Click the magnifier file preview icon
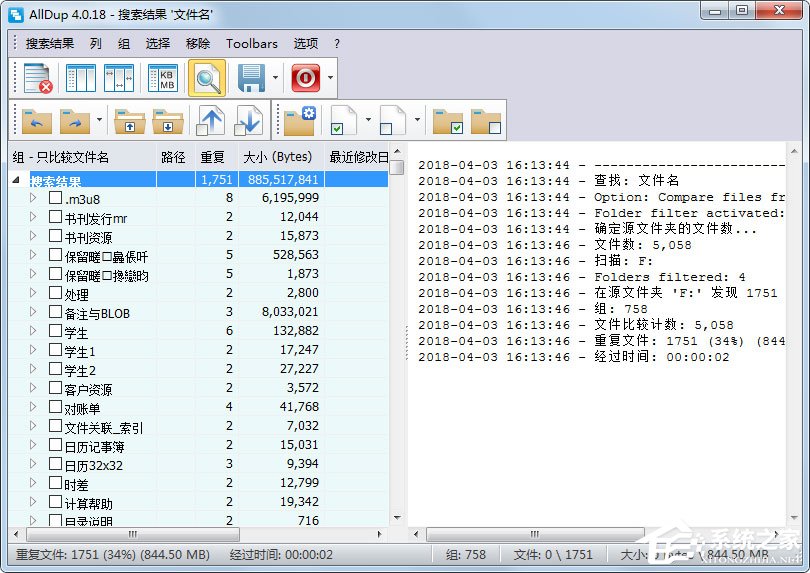Viewport: 810px width, 573px height. (207, 78)
